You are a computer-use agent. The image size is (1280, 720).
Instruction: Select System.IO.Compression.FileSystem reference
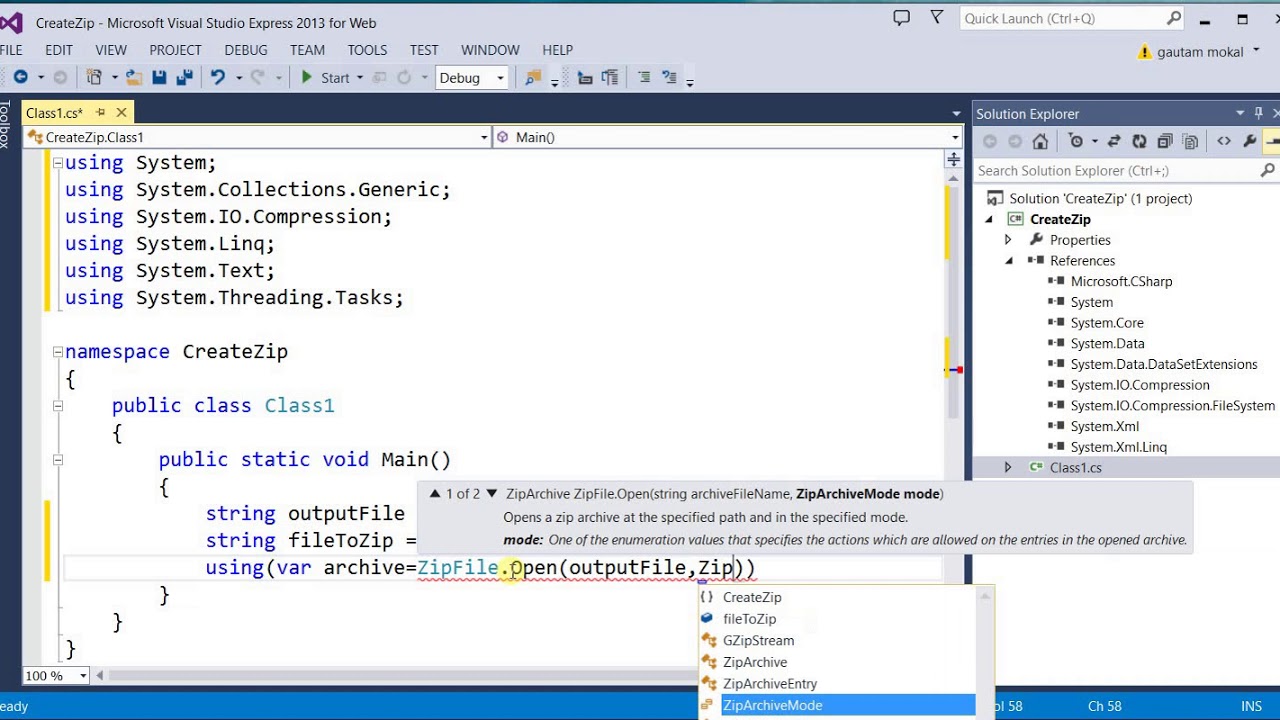(x=1172, y=406)
